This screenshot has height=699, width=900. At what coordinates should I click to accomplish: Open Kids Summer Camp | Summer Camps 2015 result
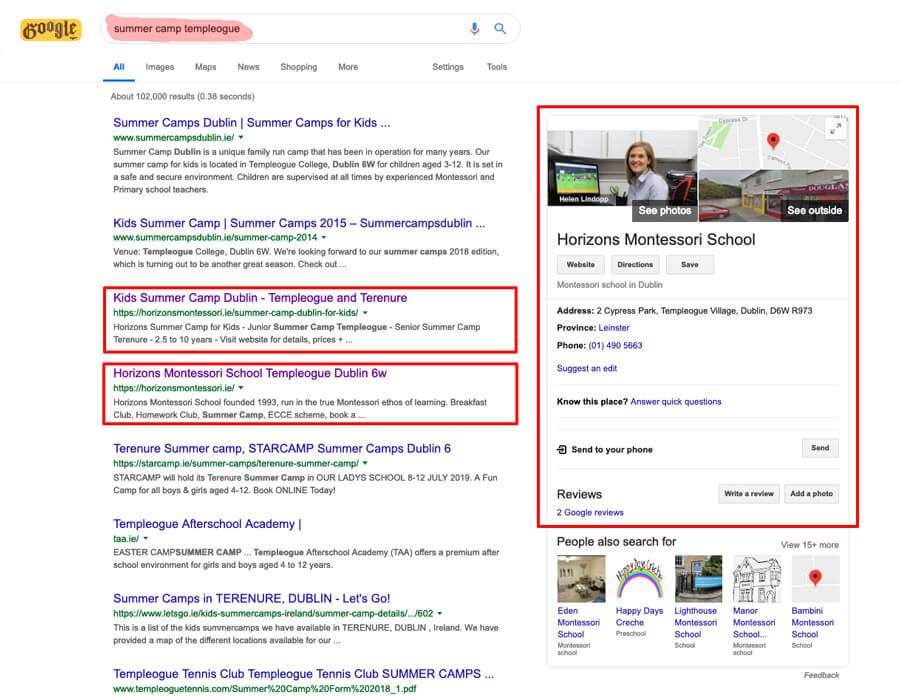(299, 223)
